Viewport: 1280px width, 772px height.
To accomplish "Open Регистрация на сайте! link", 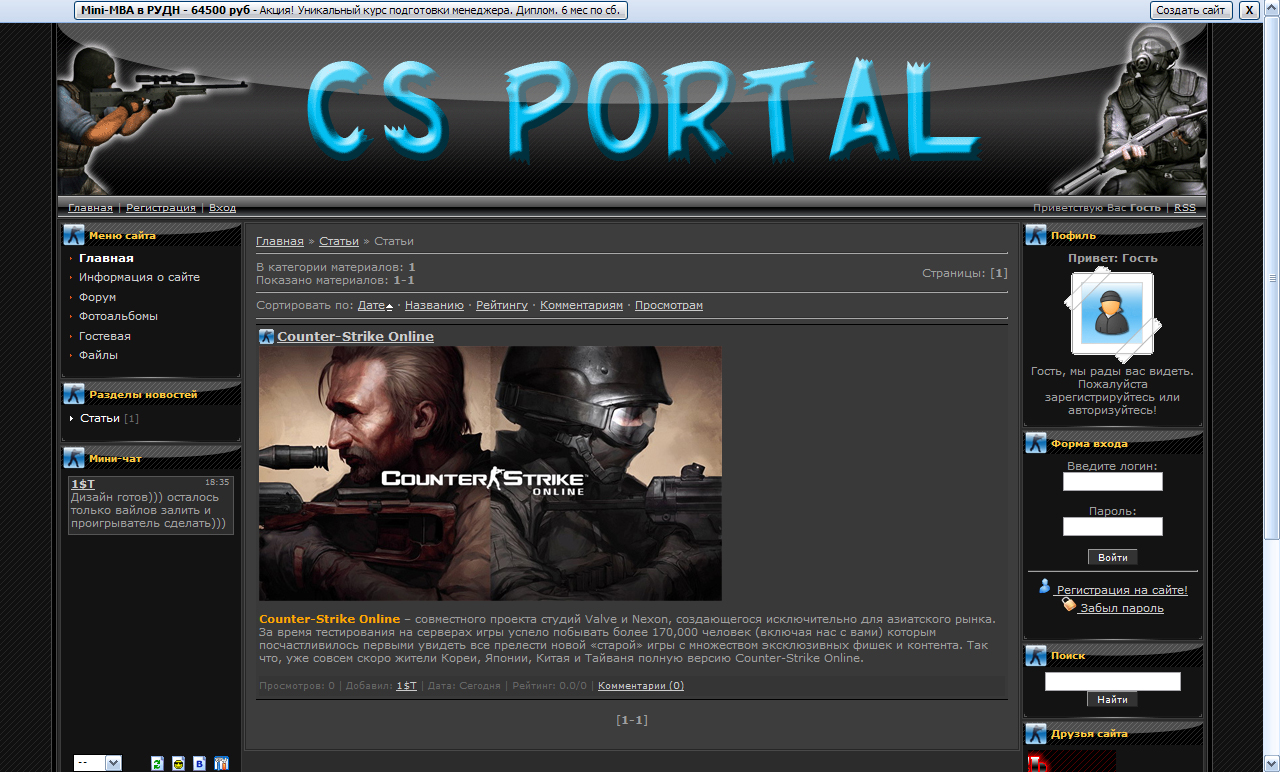I will [1122, 590].
